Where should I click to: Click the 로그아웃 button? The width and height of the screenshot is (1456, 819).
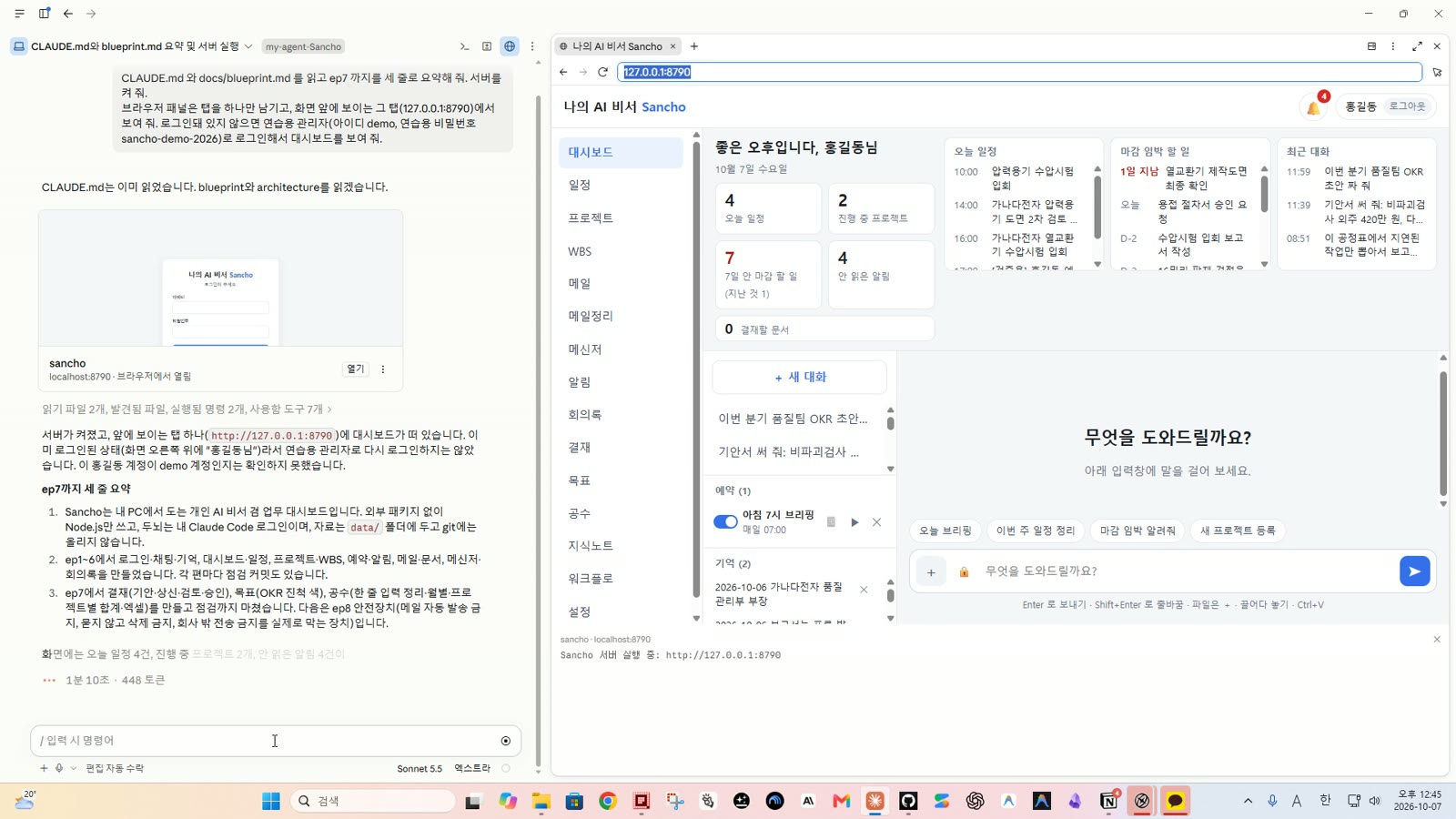coord(1407,106)
